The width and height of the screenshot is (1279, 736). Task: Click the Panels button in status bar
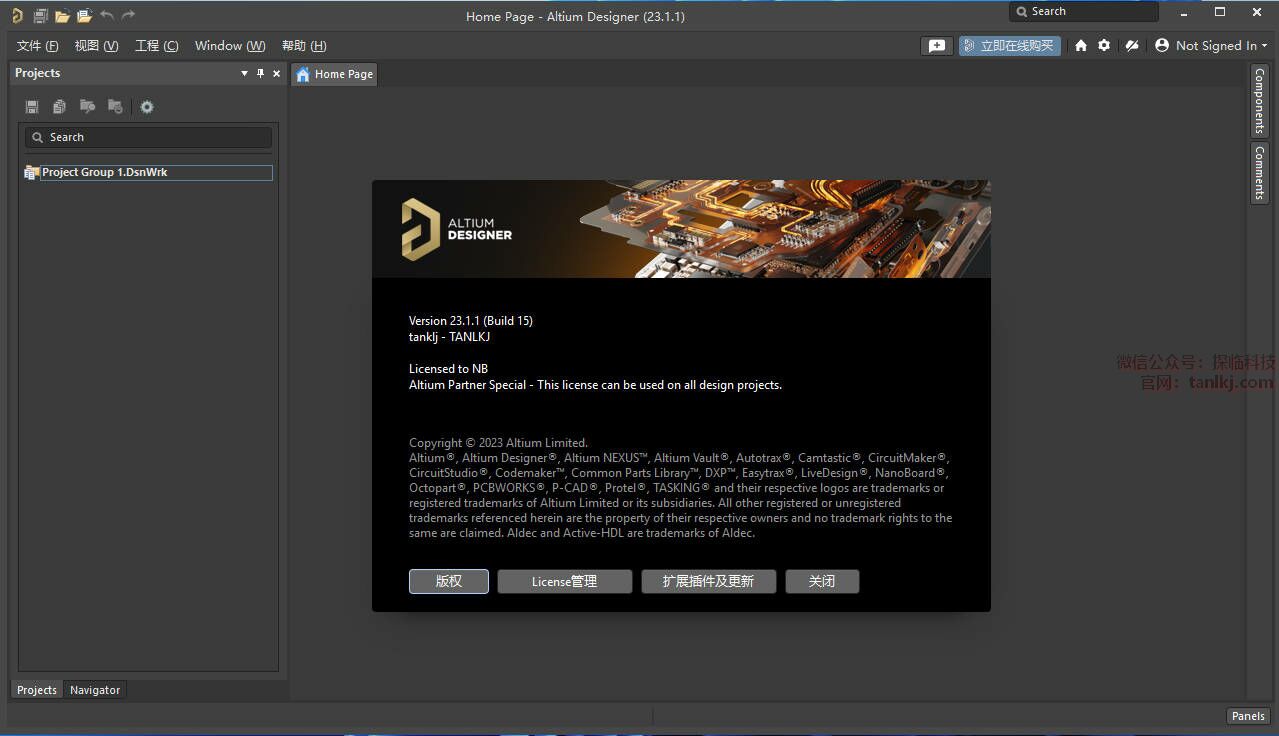coord(1248,716)
